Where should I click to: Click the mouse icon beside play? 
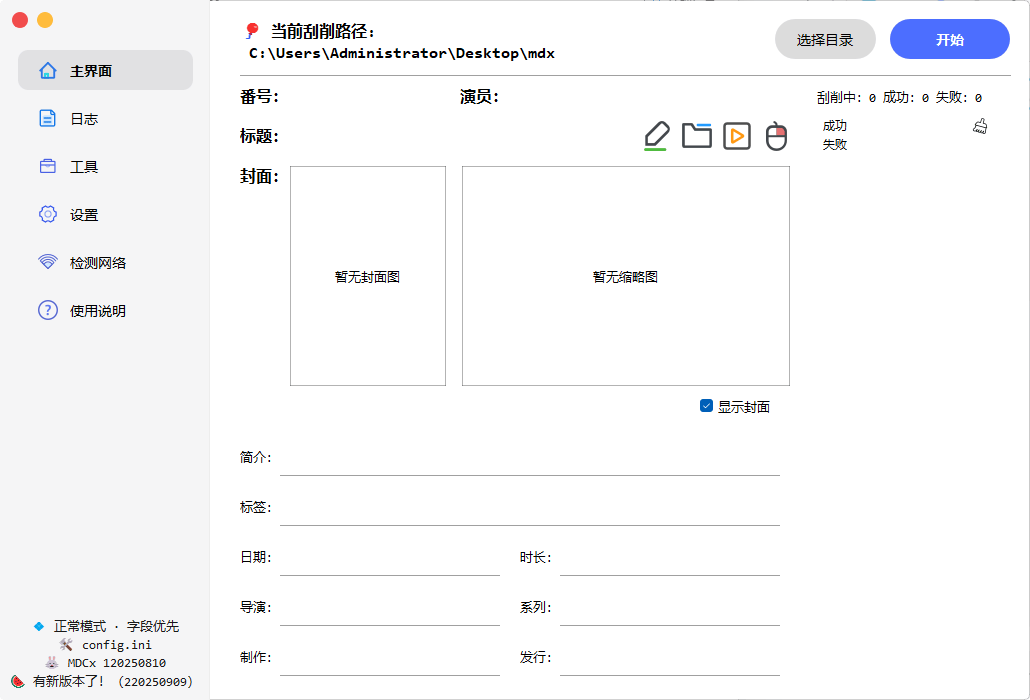pos(777,136)
